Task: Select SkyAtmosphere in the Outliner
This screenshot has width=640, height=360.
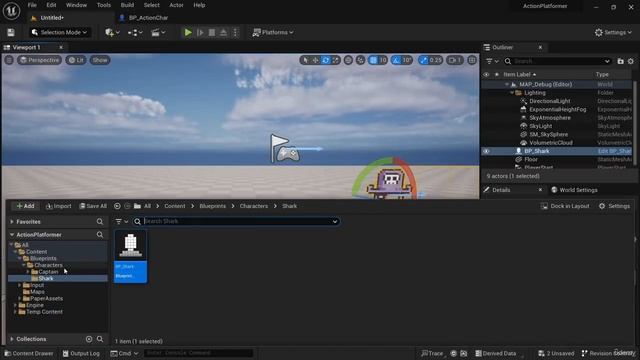Action: (550, 118)
